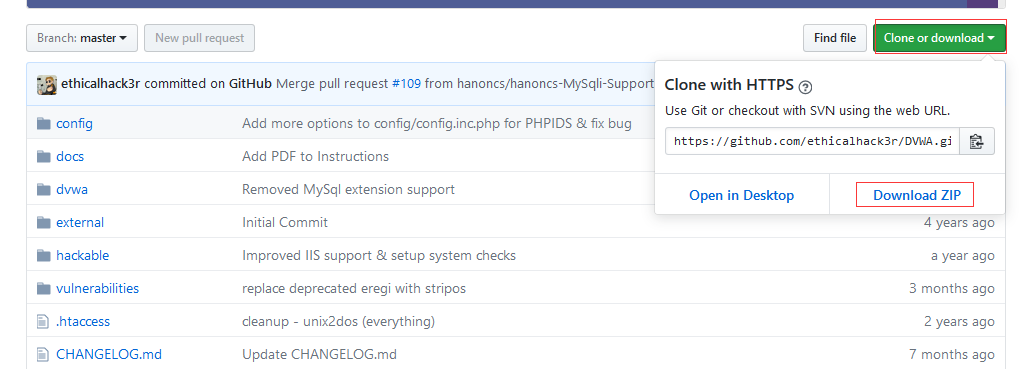Screen dimensions: 1029x369
Task: Copy clone URL with the clipboard icon
Action: point(976,141)
